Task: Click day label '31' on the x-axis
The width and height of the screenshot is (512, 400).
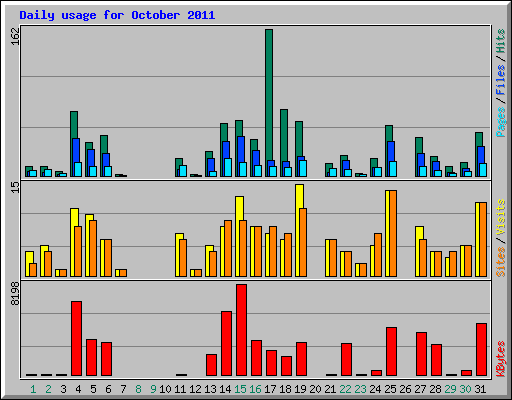Action: pos(480,389)
